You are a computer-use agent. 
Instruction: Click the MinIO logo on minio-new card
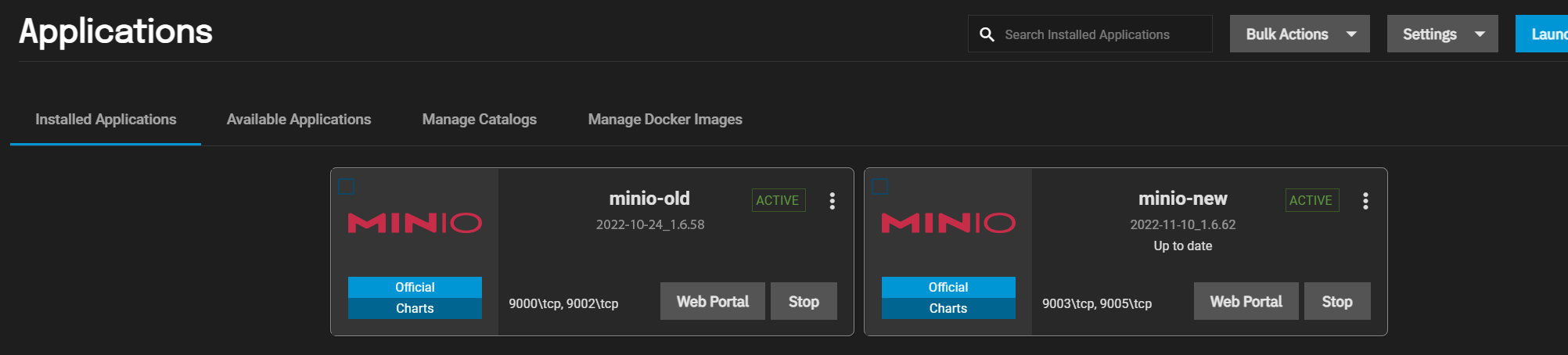pyautogui.click(x=948, y=223)
